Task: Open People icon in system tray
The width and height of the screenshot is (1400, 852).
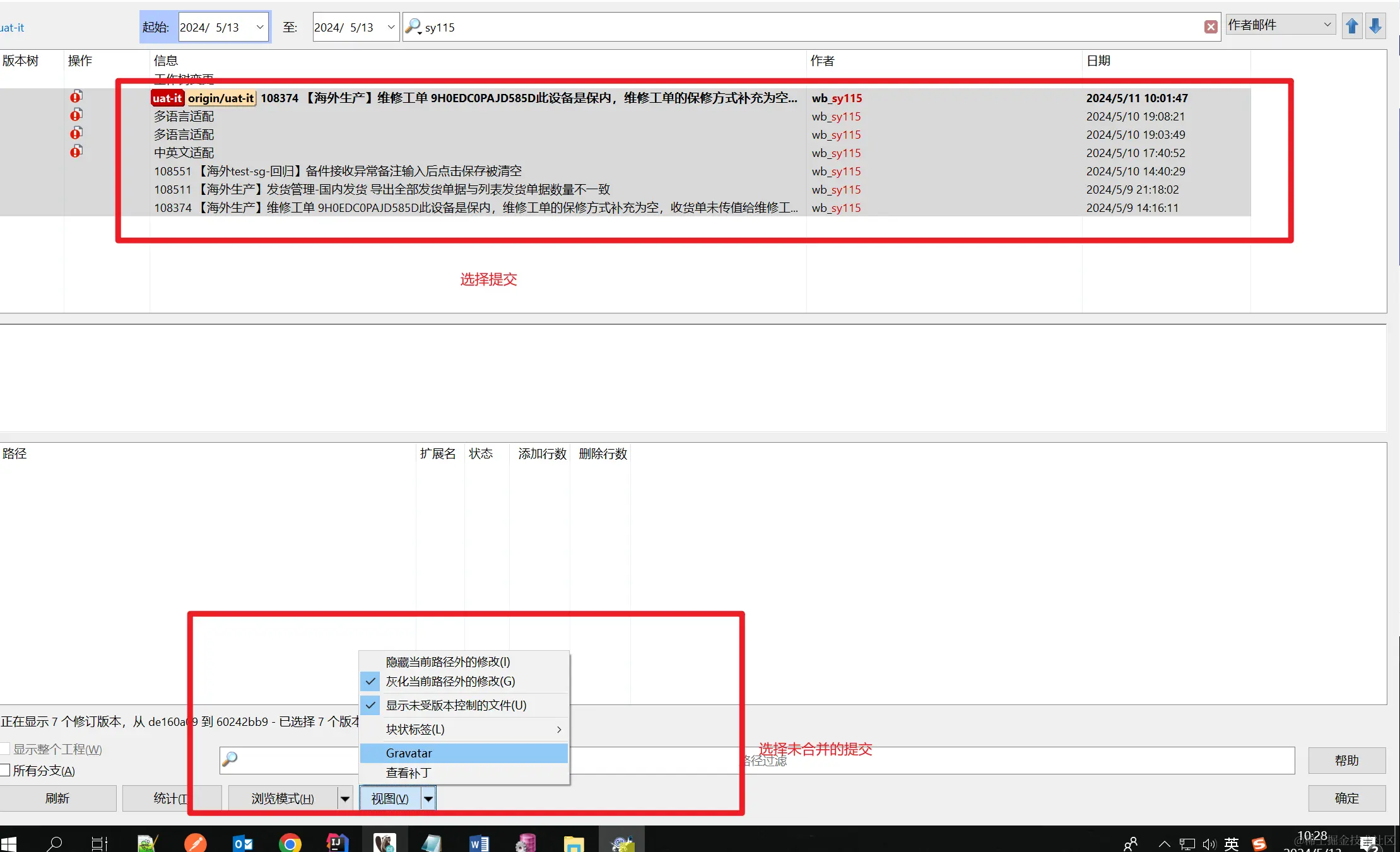Action: pyautogui.click(x=1131, y=844)
